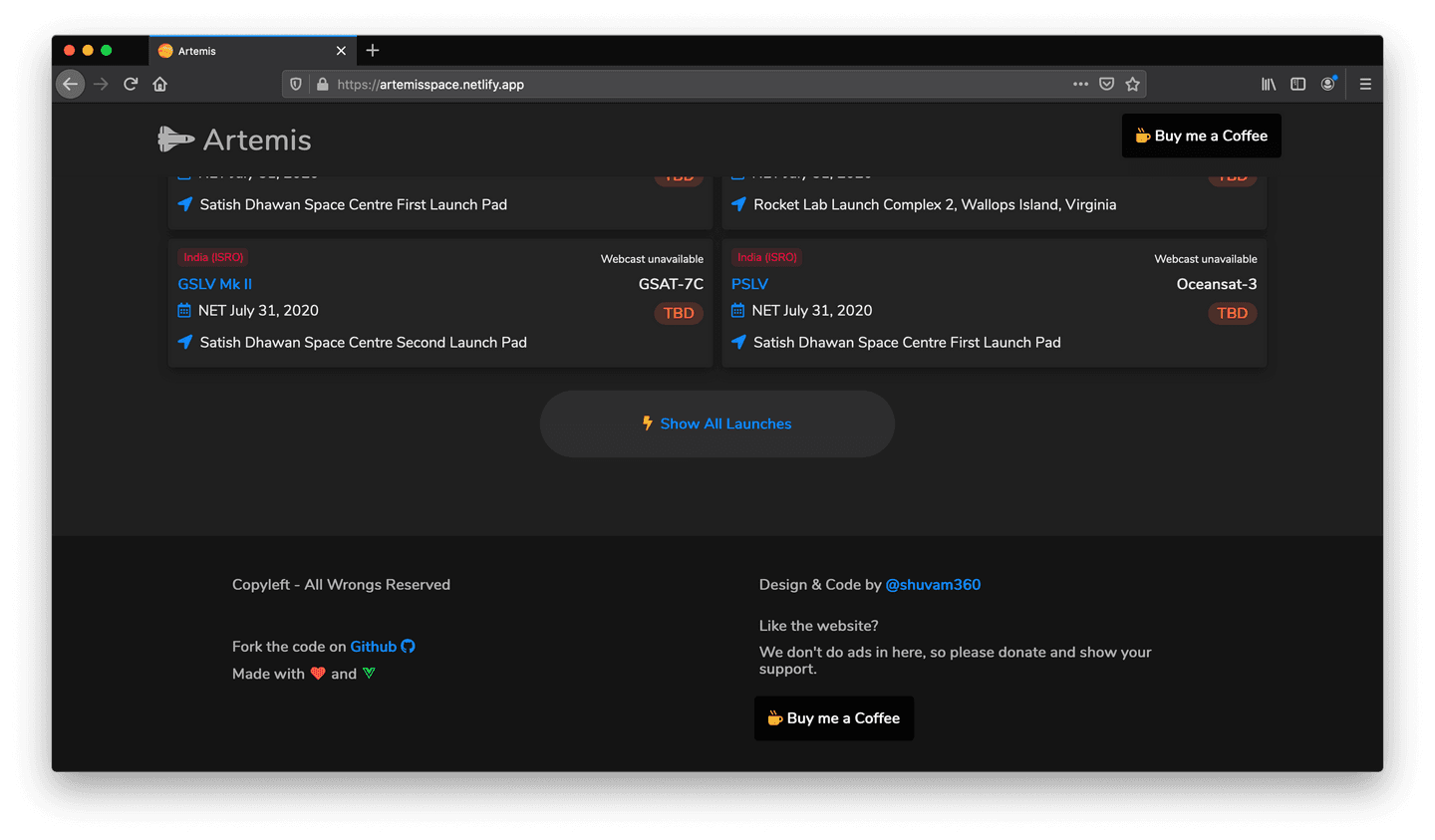This screenshot has height=840, width=1435.
Task: Open the browser home page
Action: click(160, 85)
